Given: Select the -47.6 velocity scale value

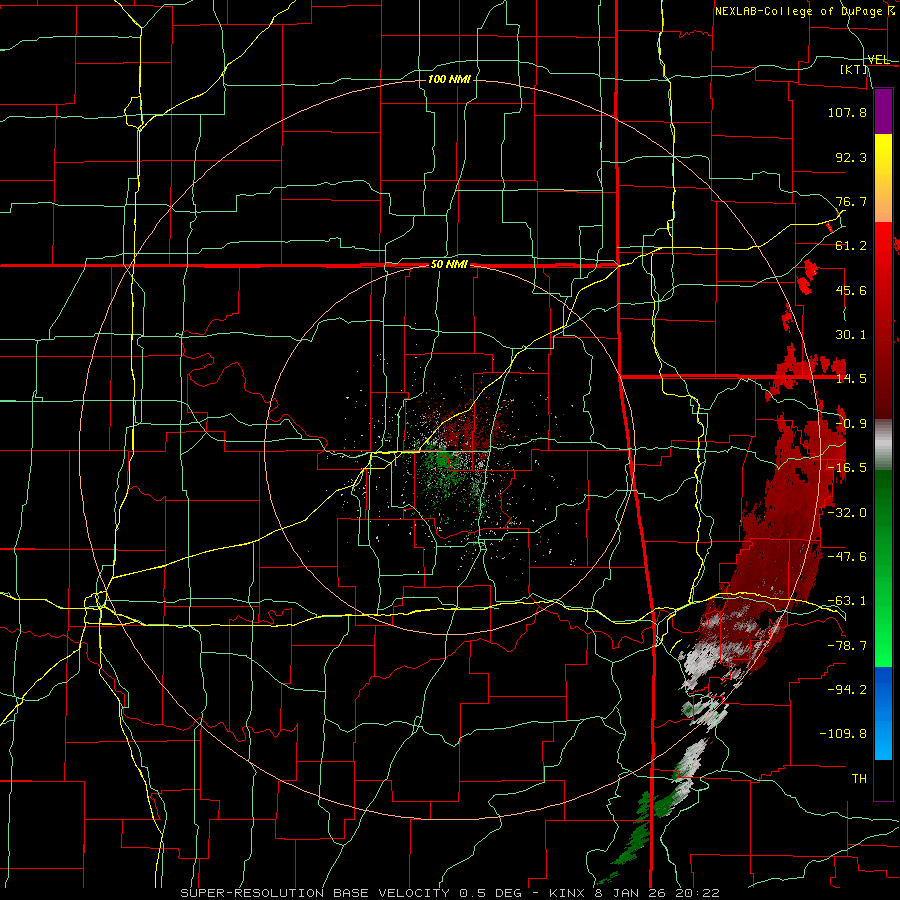Looking at the screenshot, I should [847, 557].
